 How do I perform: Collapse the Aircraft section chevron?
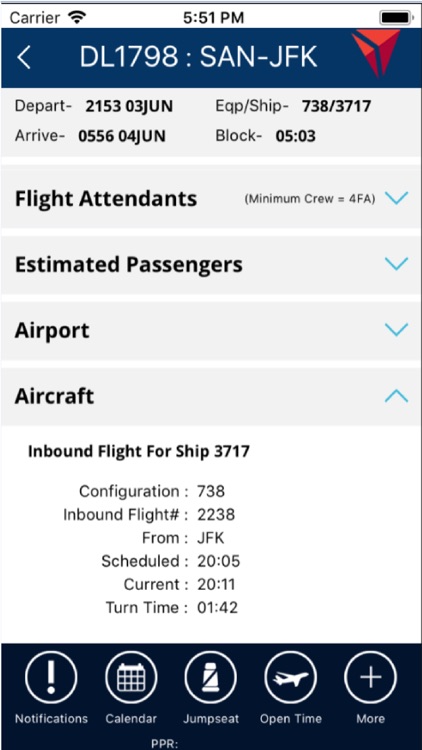pos(397,396)
